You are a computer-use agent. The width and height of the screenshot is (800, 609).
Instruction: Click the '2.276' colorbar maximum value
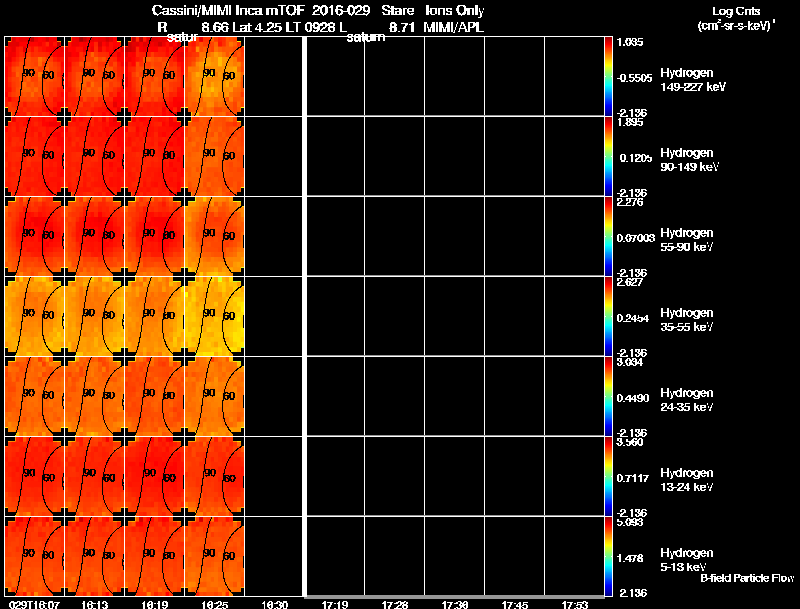[x=630, y=202]
